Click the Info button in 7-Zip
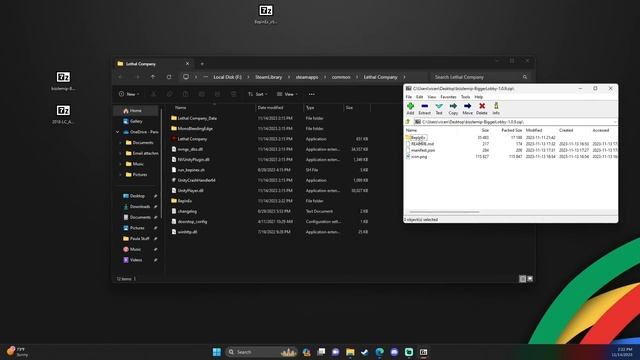Screen dimensions: 640x360 click(x=496, y=108)
